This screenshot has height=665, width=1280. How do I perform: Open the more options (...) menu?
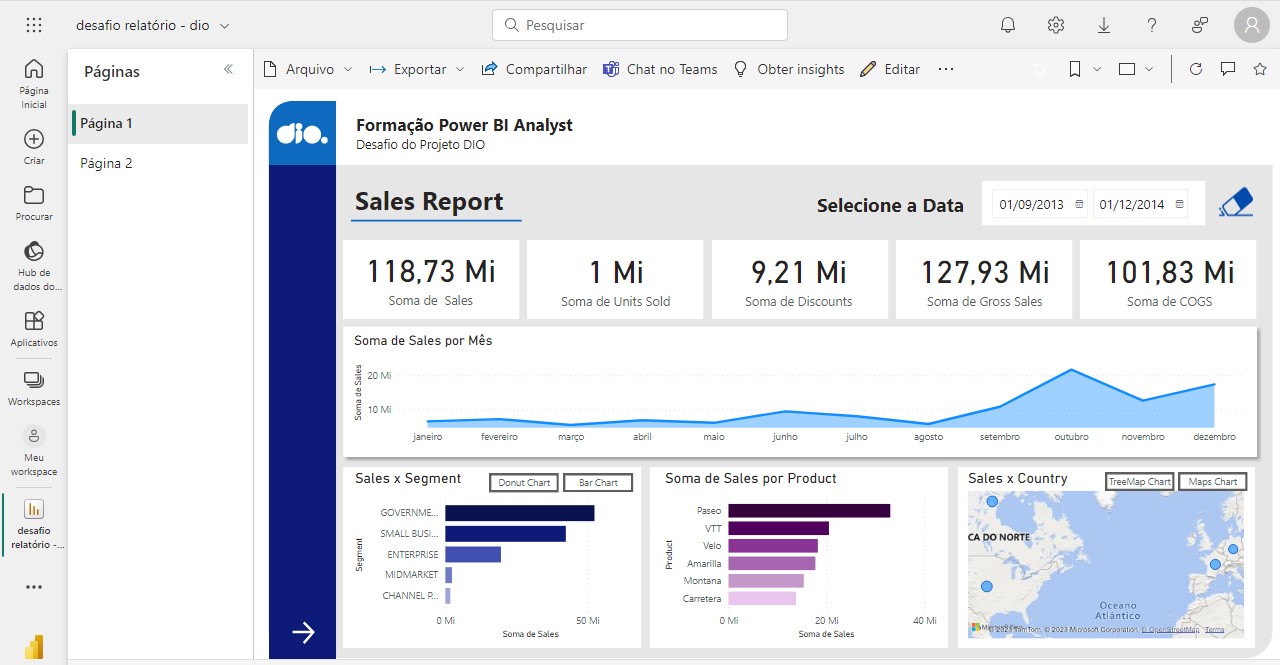tap(946, 69)
